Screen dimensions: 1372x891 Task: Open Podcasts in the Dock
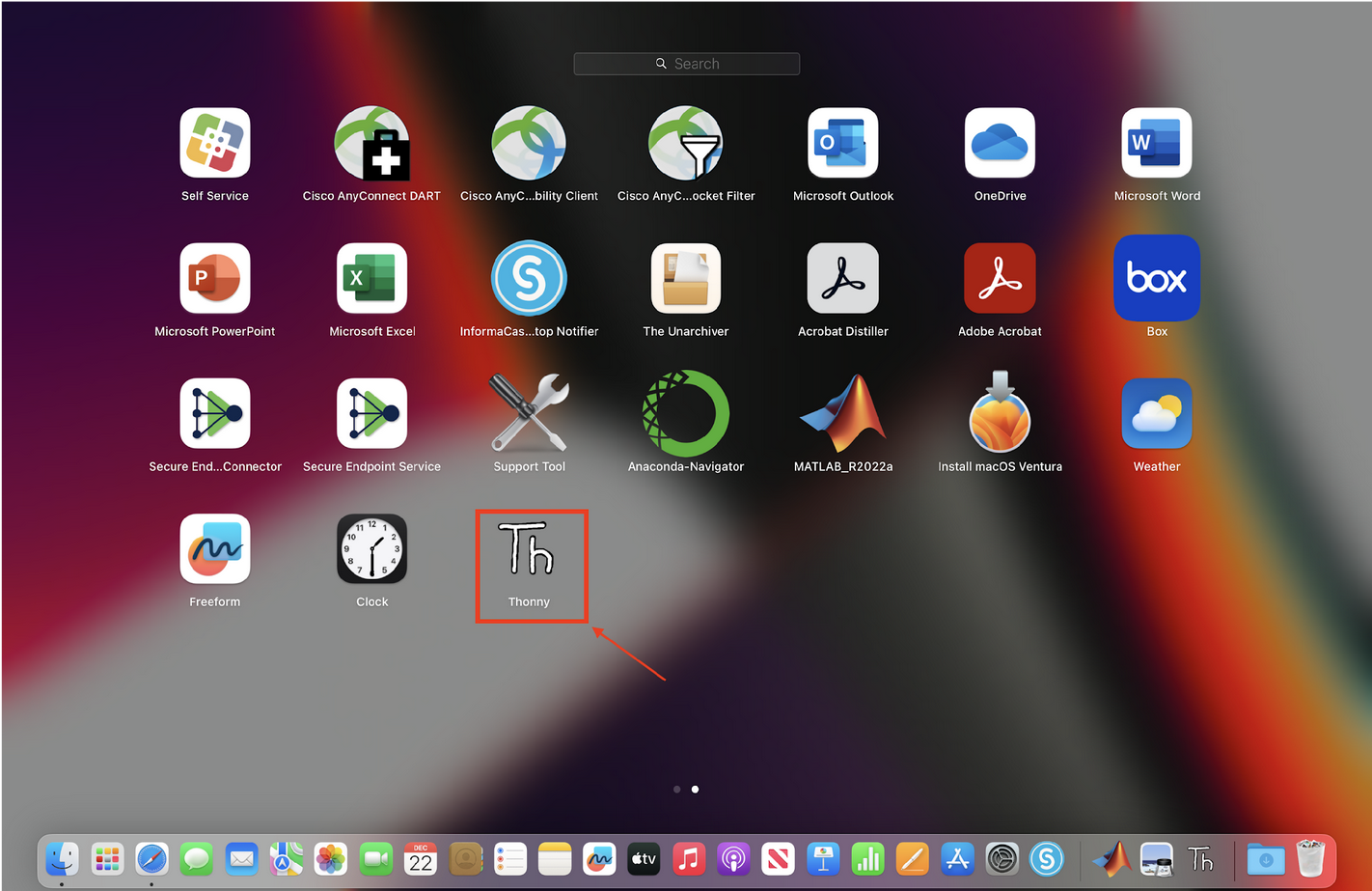(733, 858)
